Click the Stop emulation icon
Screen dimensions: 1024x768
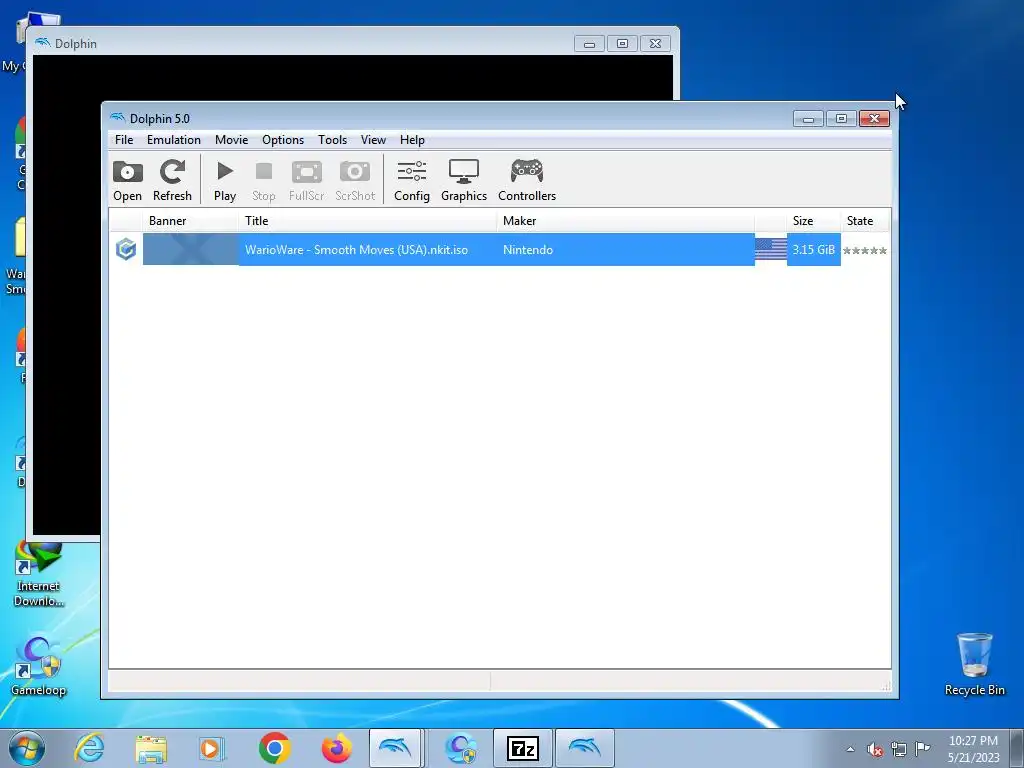(x=264, y=180)
